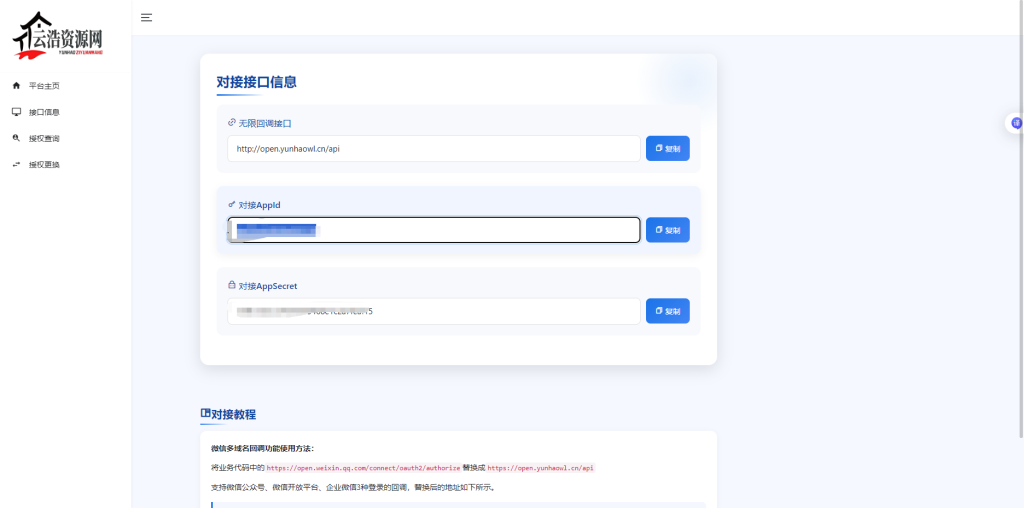Viewport: 1024px width, 508px height.
Task: Go to 授权更换 in sidebar
Action: [44, 164]
